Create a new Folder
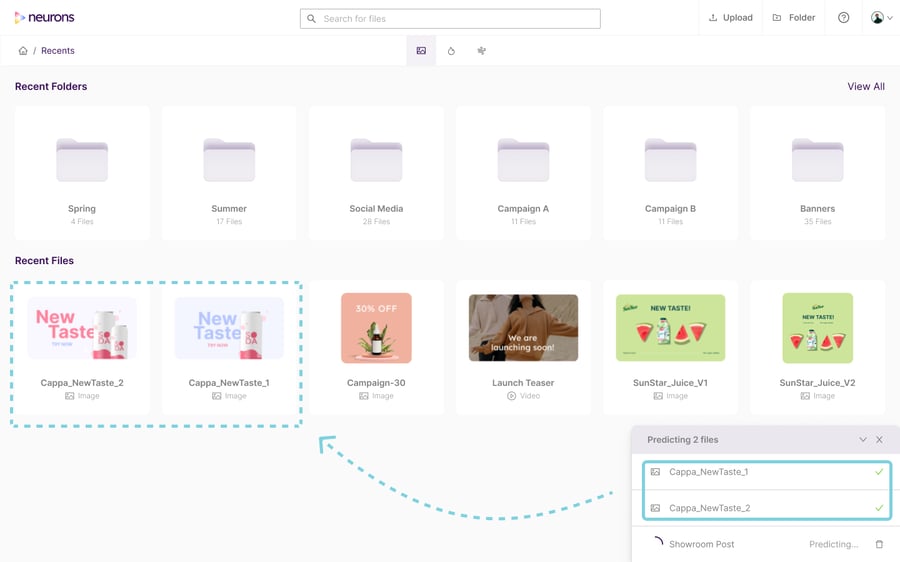This screenshot has height=562, width=900. click(x=794, y=18)
